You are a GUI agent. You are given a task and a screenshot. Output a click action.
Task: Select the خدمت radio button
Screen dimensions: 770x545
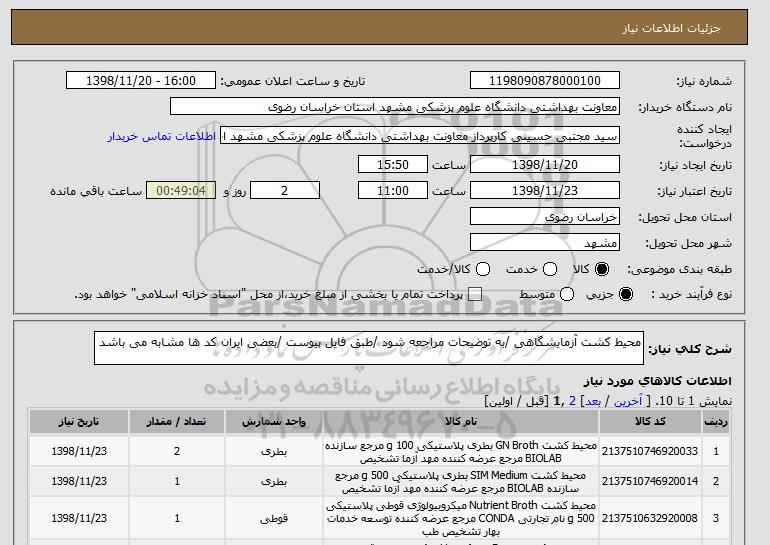pos(550,269)
